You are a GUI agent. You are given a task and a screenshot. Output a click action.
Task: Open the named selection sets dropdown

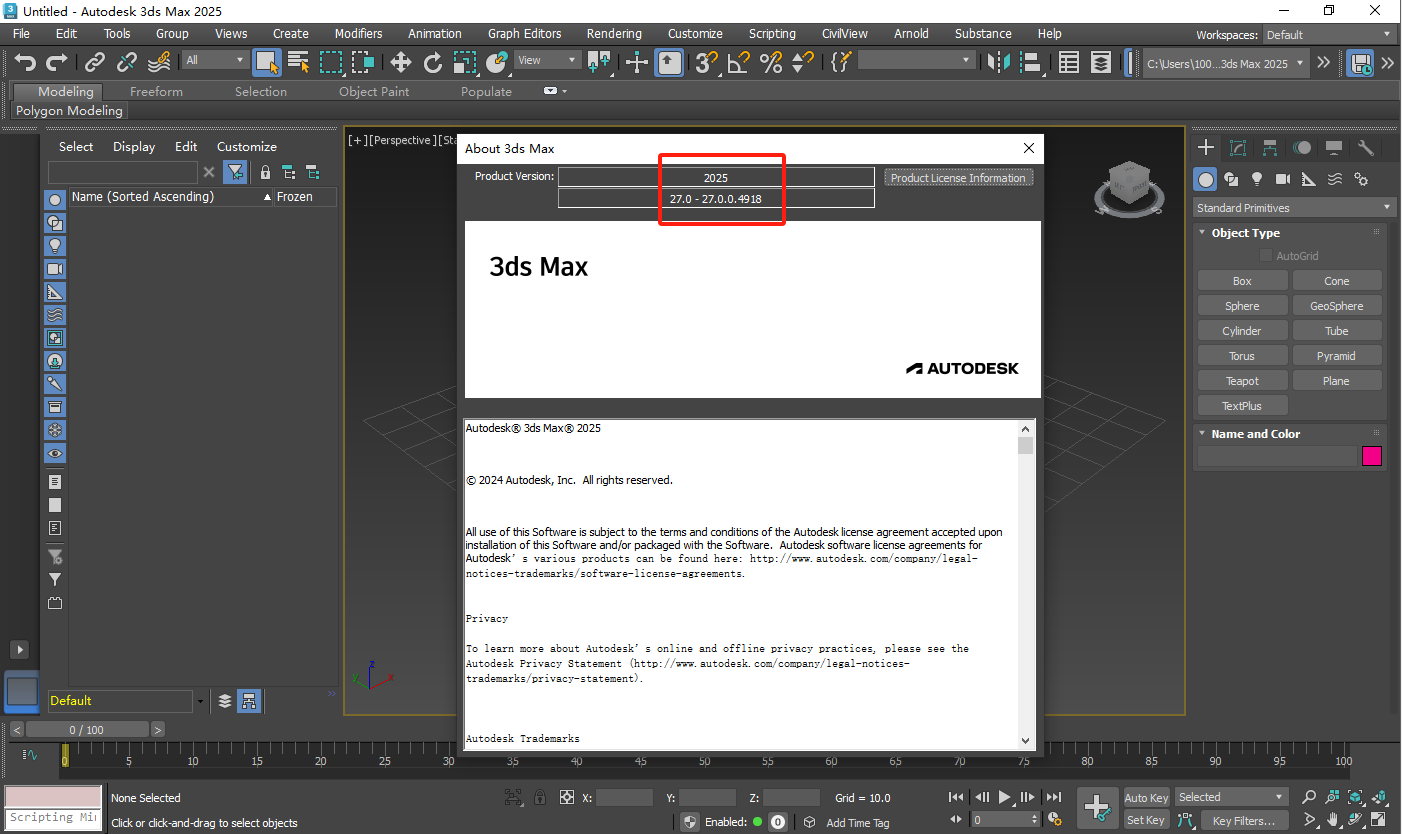click(x=916, y=60)
